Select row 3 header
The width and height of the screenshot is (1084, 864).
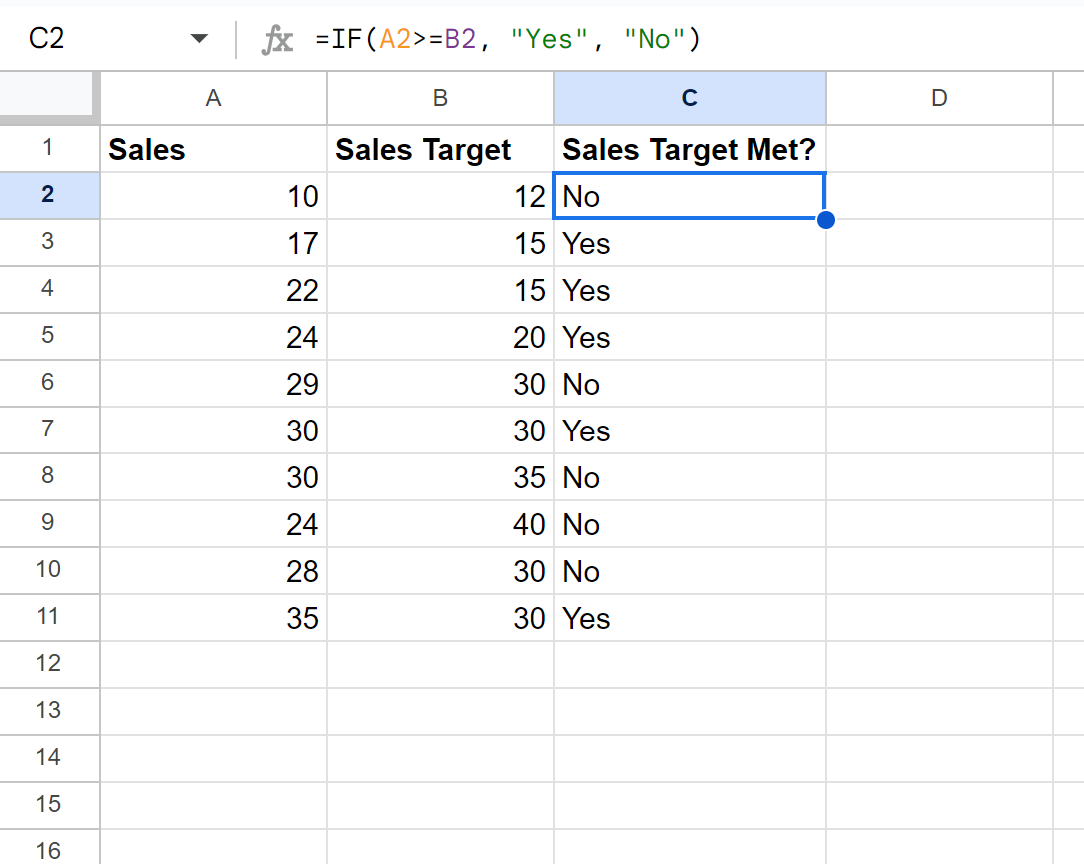coord(50,243)
